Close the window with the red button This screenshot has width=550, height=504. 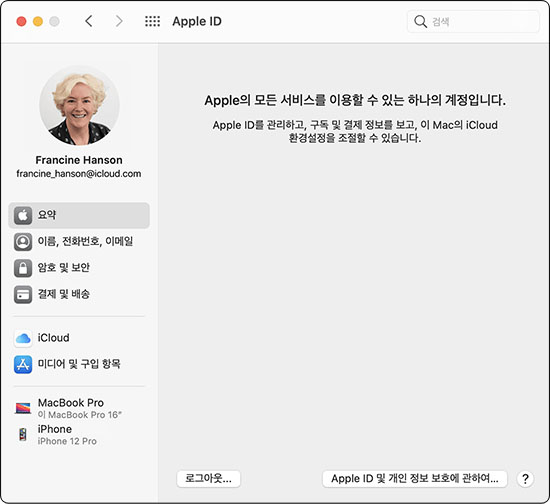(21, 21)
